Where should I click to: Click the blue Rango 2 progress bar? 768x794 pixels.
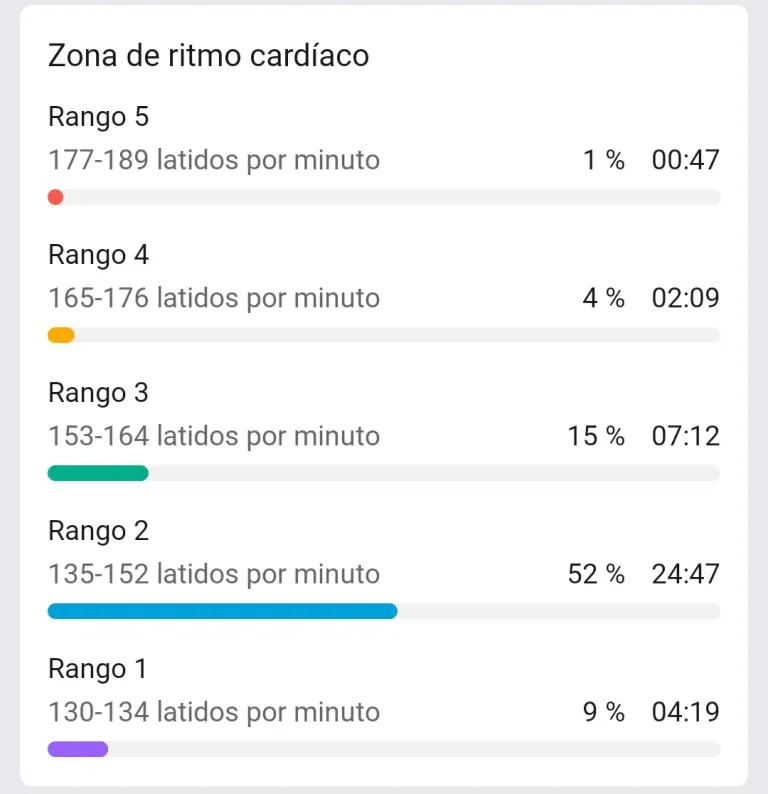coord(222,611)
